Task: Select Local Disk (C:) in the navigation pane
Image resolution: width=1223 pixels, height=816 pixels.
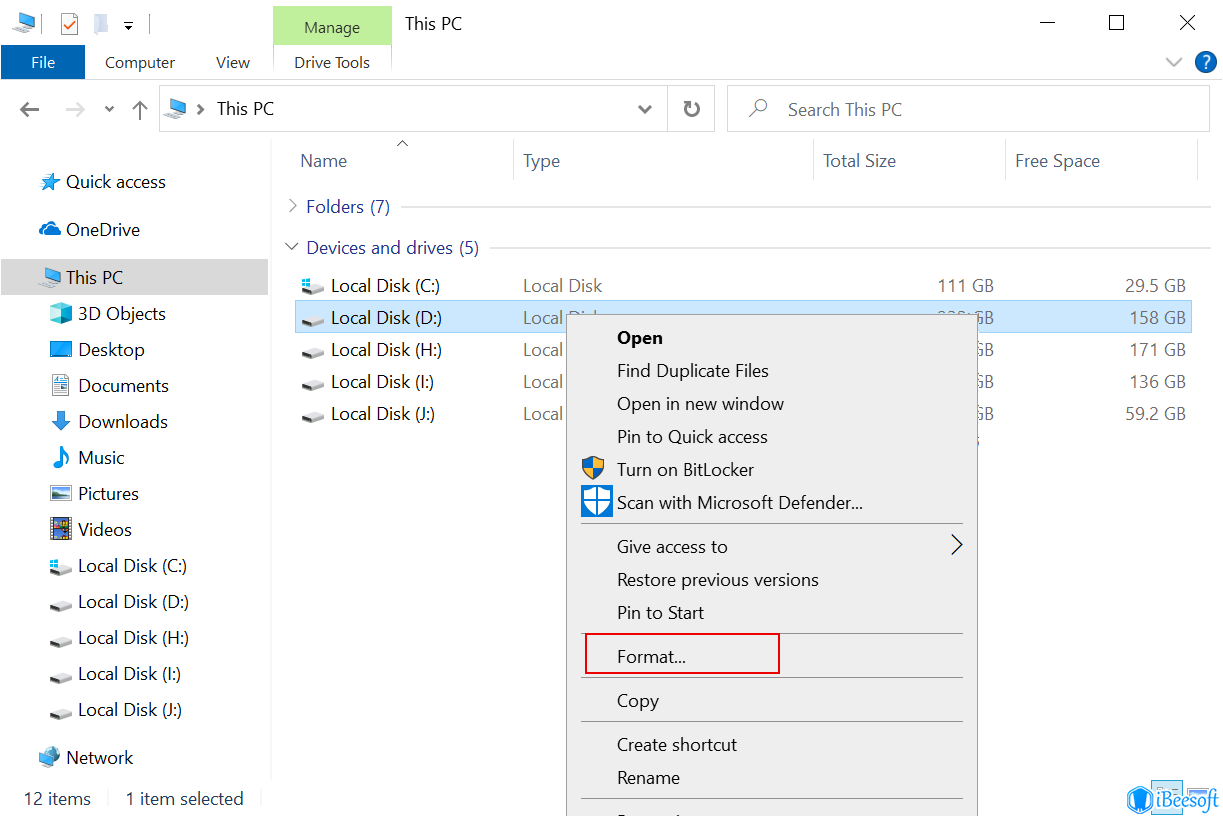Action: (133, 565)
